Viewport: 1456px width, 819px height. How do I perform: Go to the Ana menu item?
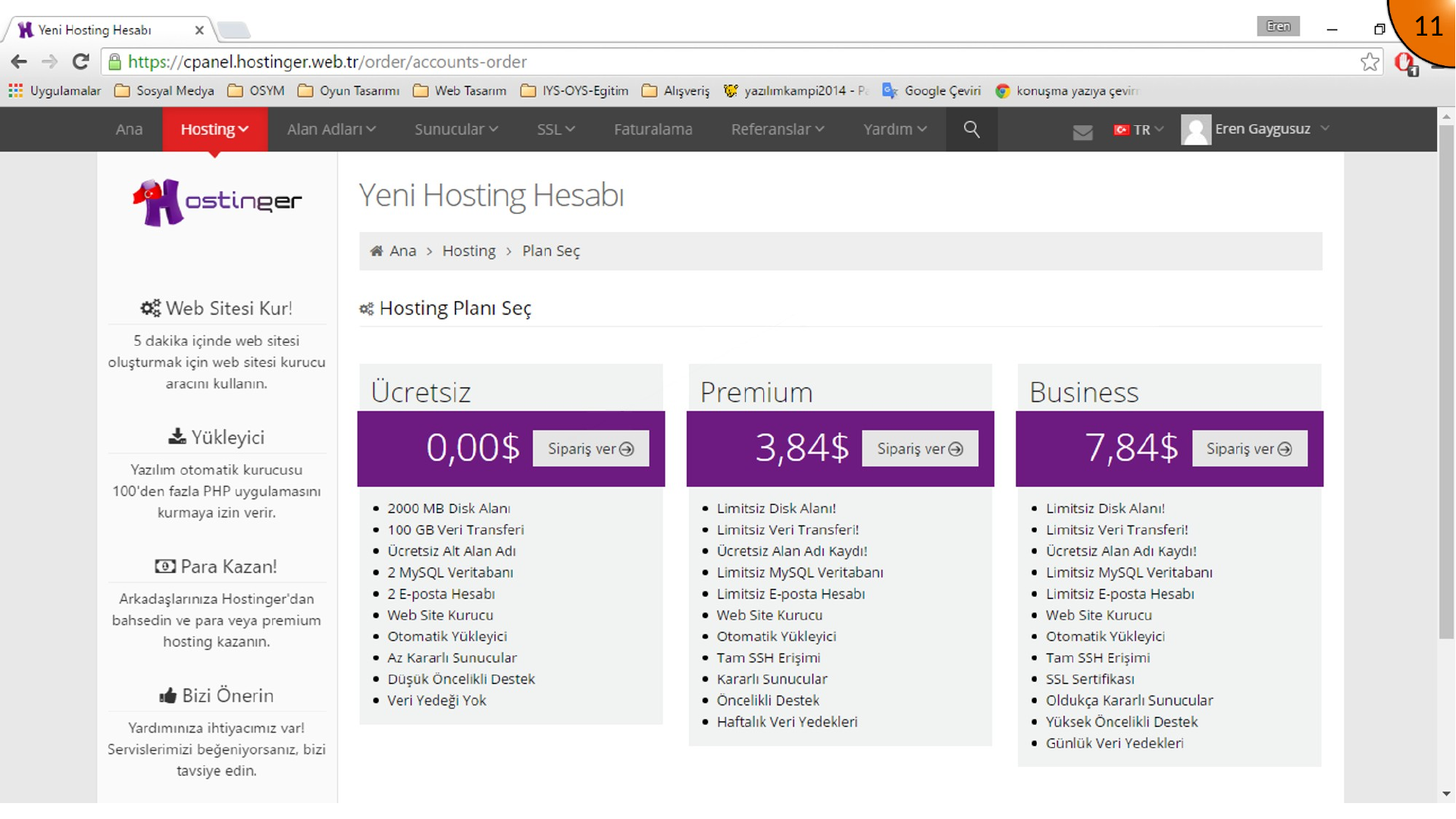point(129,130)
